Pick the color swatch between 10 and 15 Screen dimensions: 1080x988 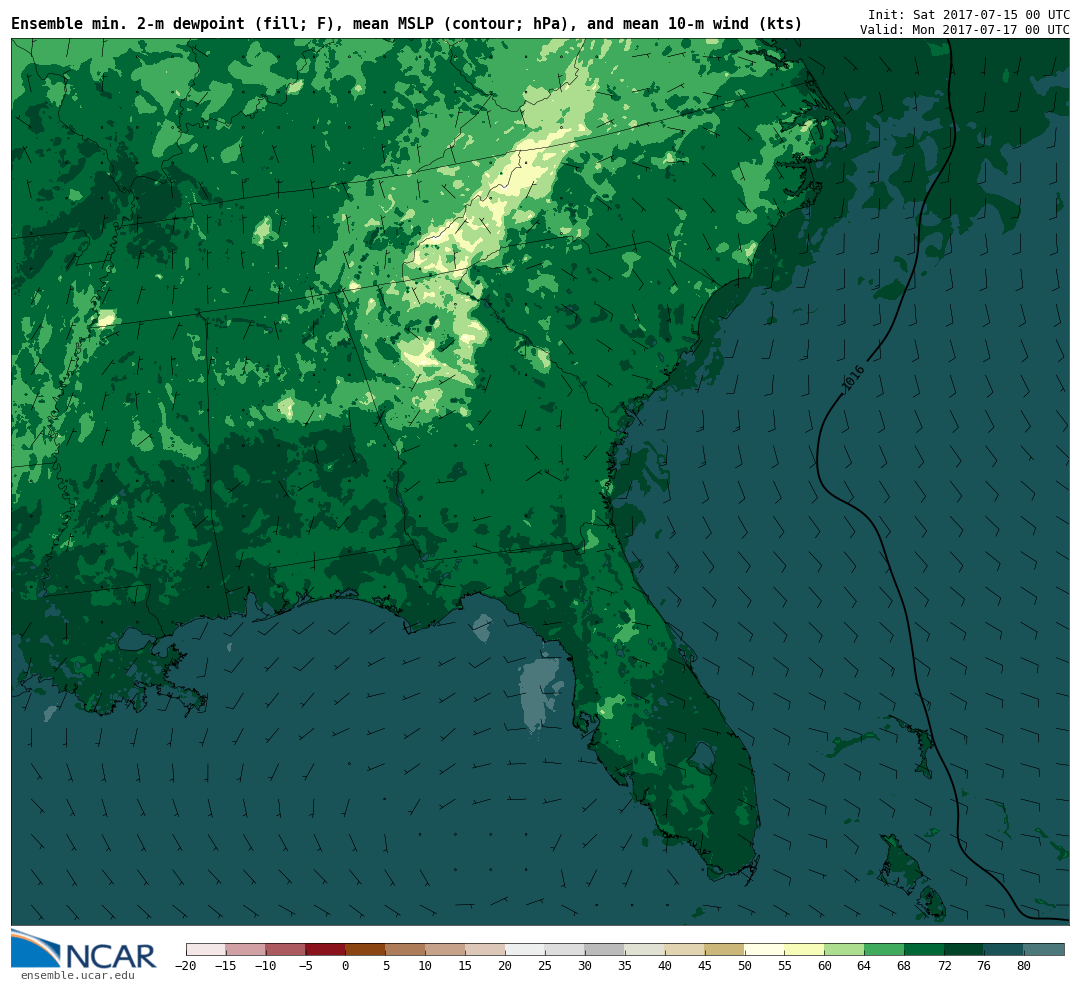tap(446, 949)
